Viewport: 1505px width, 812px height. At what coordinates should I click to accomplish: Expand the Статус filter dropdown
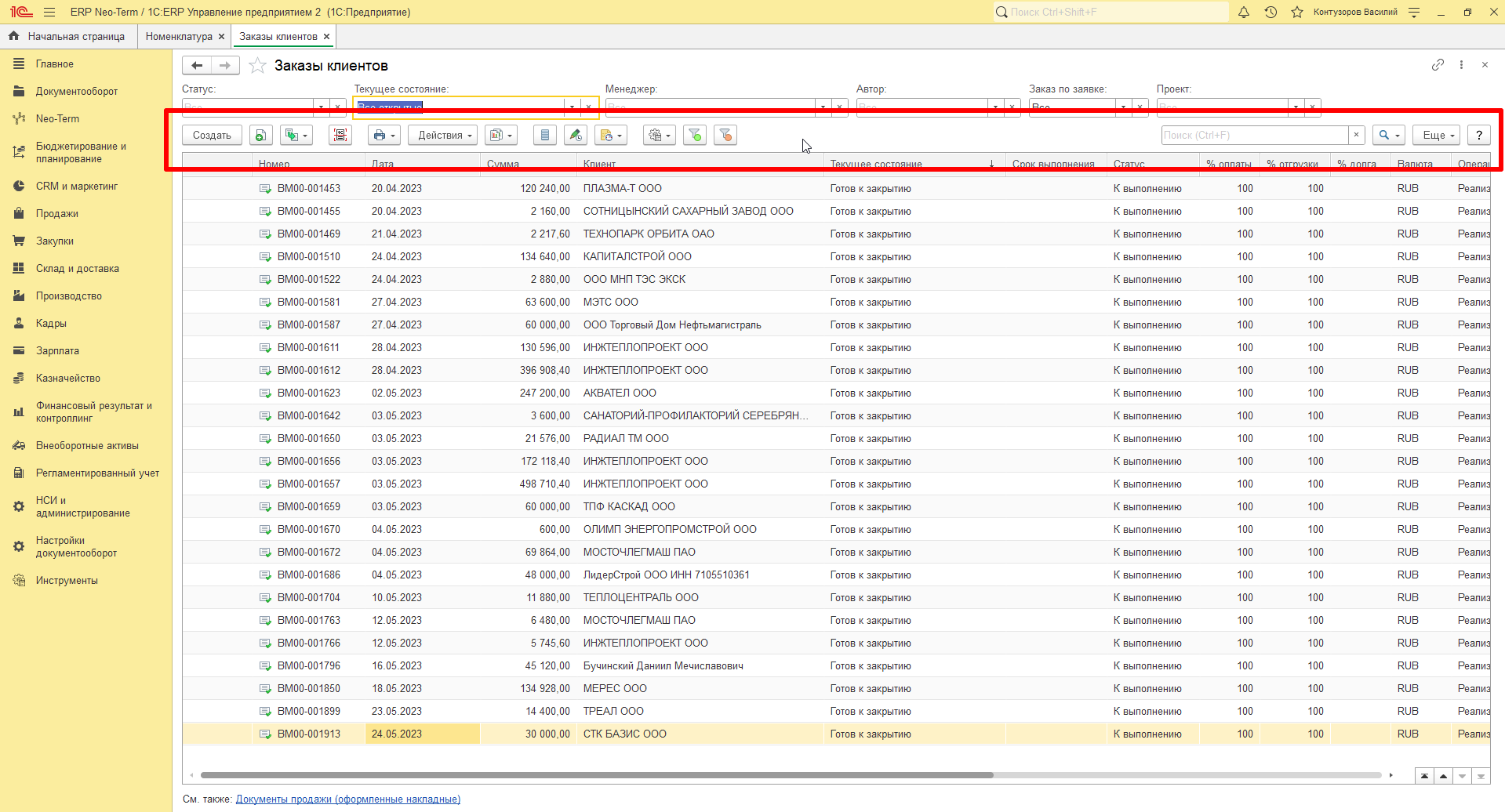pyautogui.click(x=321, y=107)
